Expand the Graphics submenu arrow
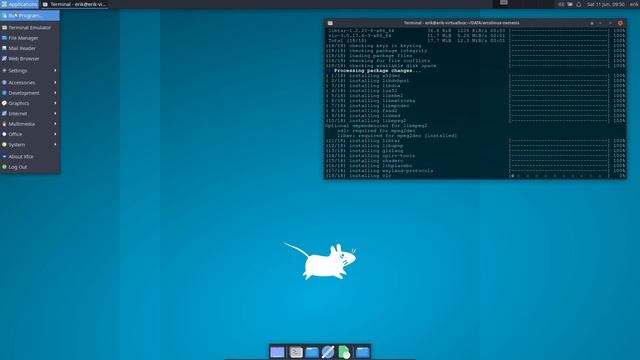Viewport: 640px width, 360px height. pos(55,103)
